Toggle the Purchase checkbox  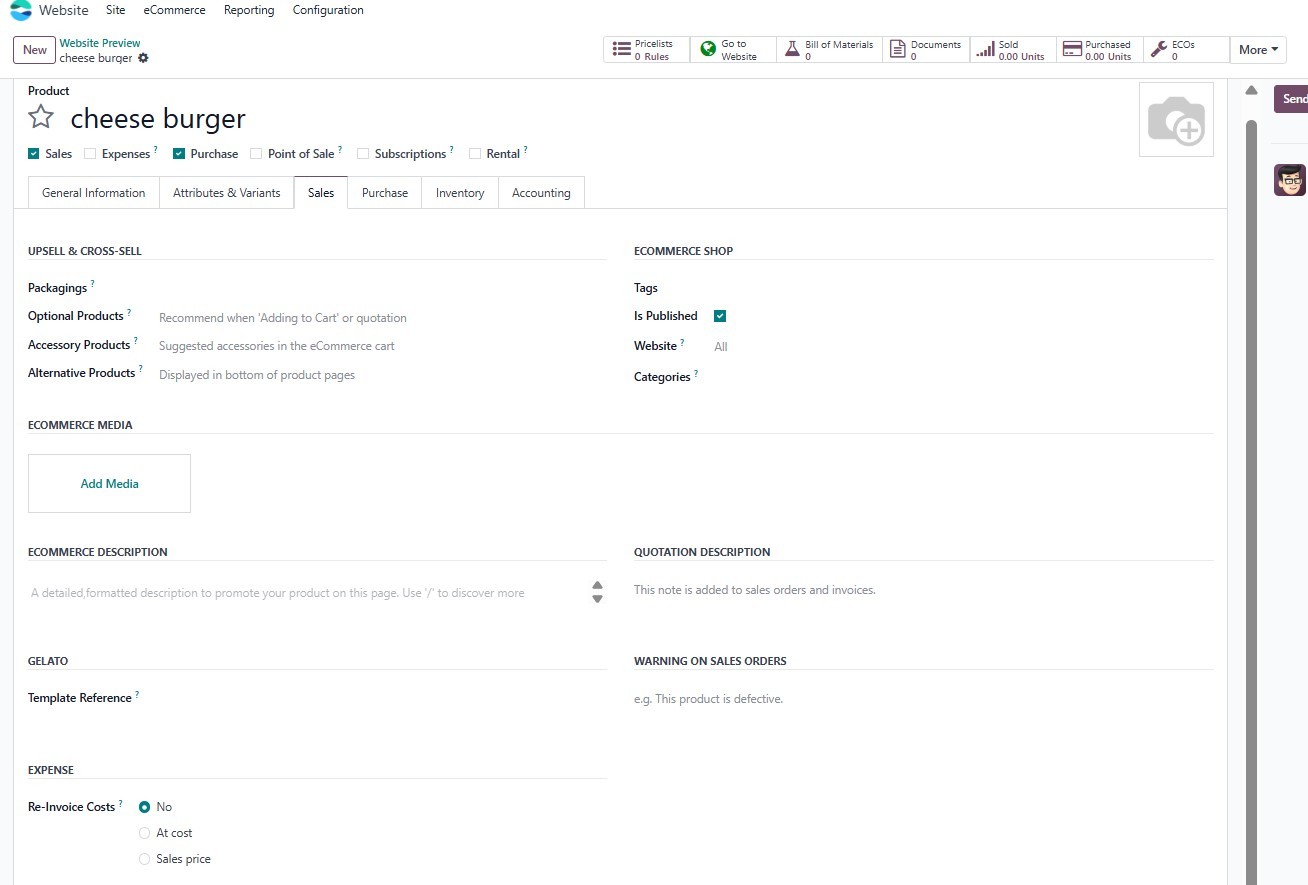(x=179, y=154)
